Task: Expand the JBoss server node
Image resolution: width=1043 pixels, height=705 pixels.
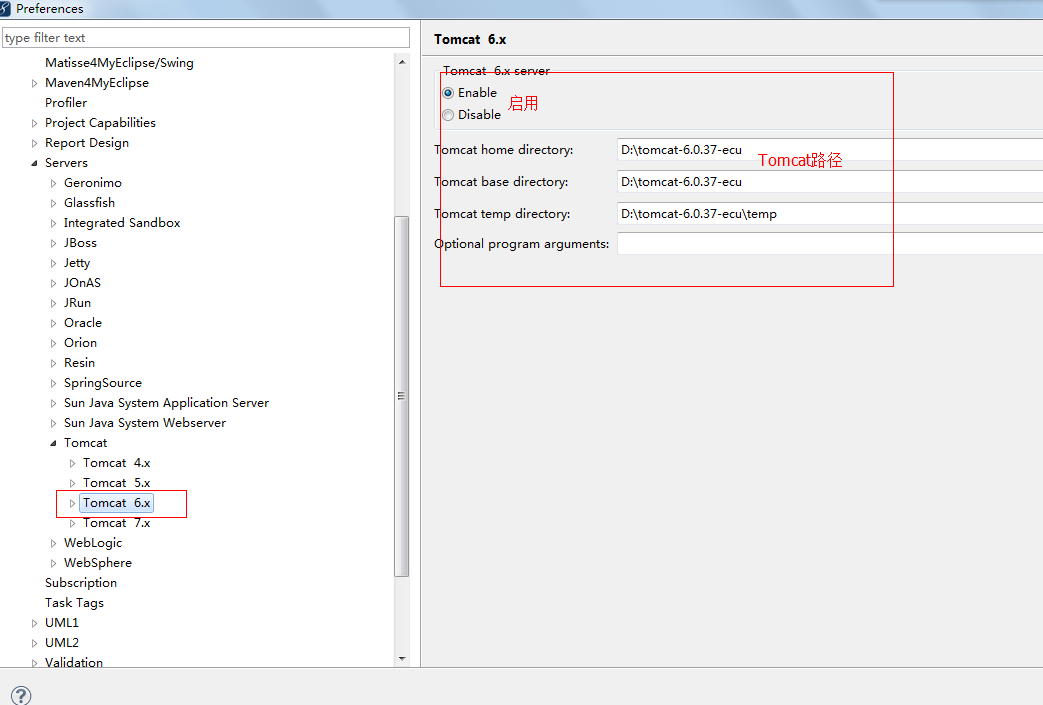Action: tap(54, 243)
